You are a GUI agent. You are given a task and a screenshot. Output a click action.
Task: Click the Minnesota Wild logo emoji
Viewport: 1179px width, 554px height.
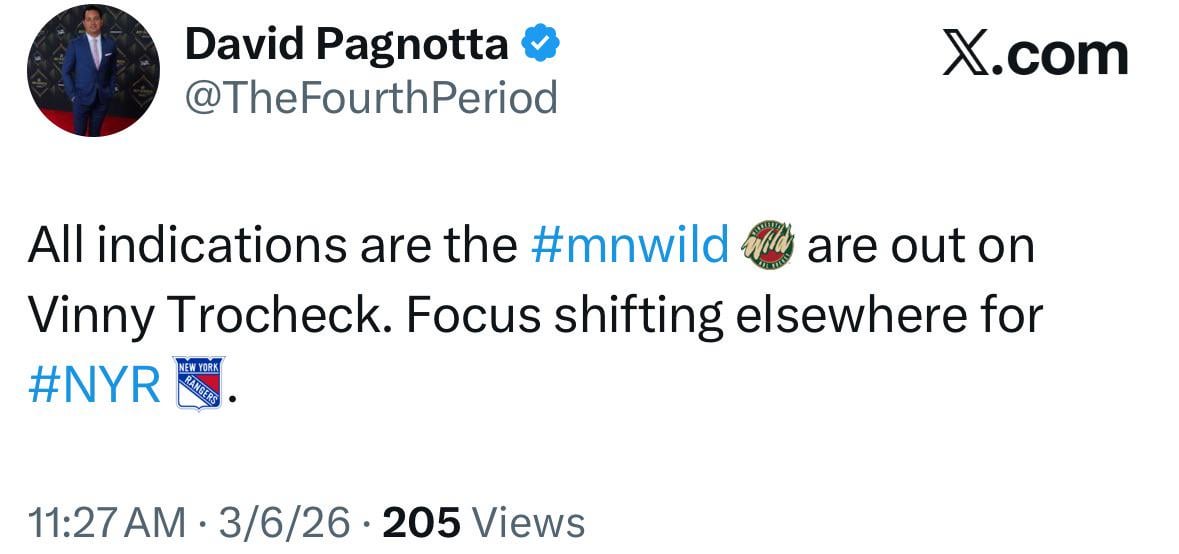point(769,244)
